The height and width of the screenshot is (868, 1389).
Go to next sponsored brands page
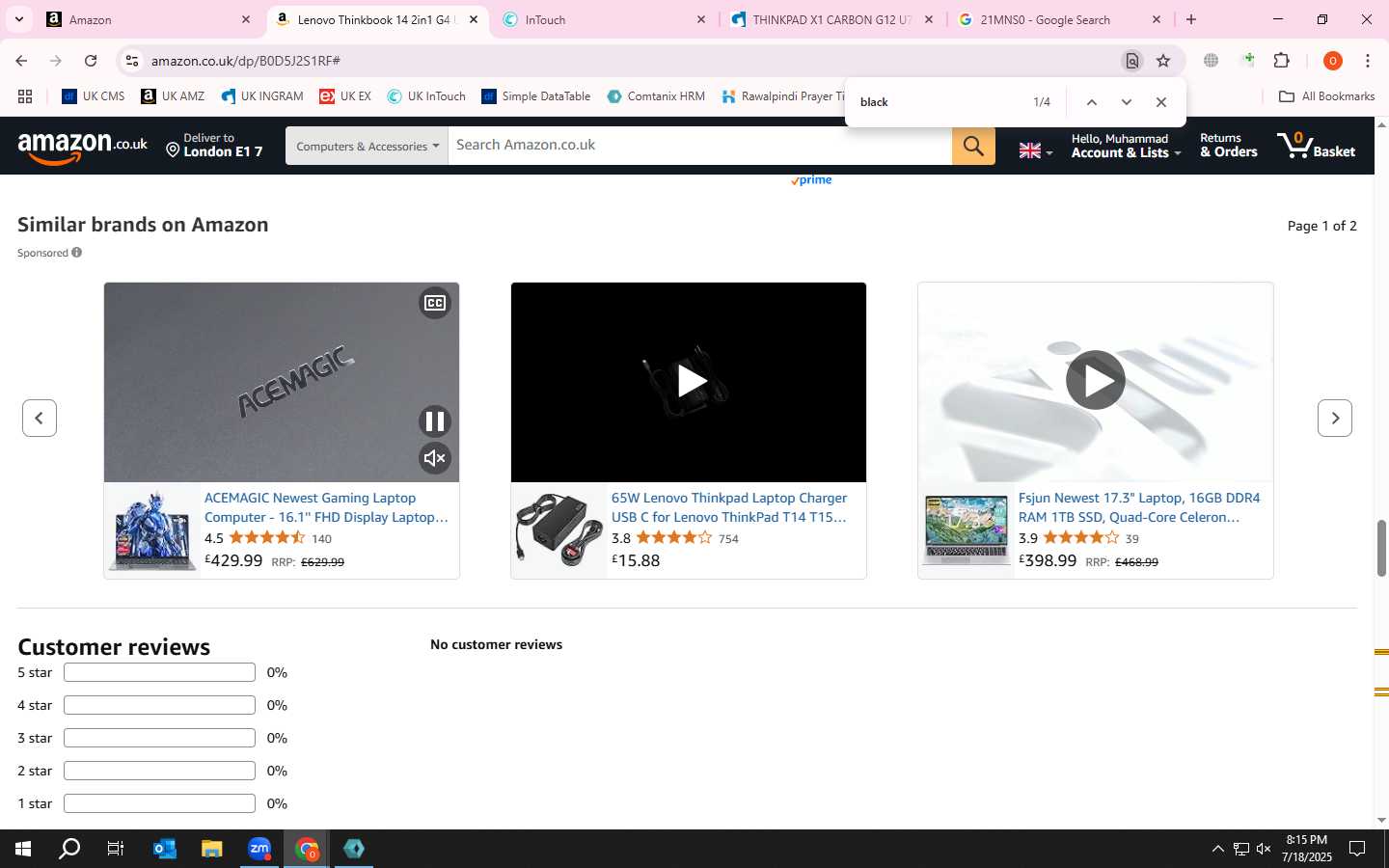(x=1335, y=418)
